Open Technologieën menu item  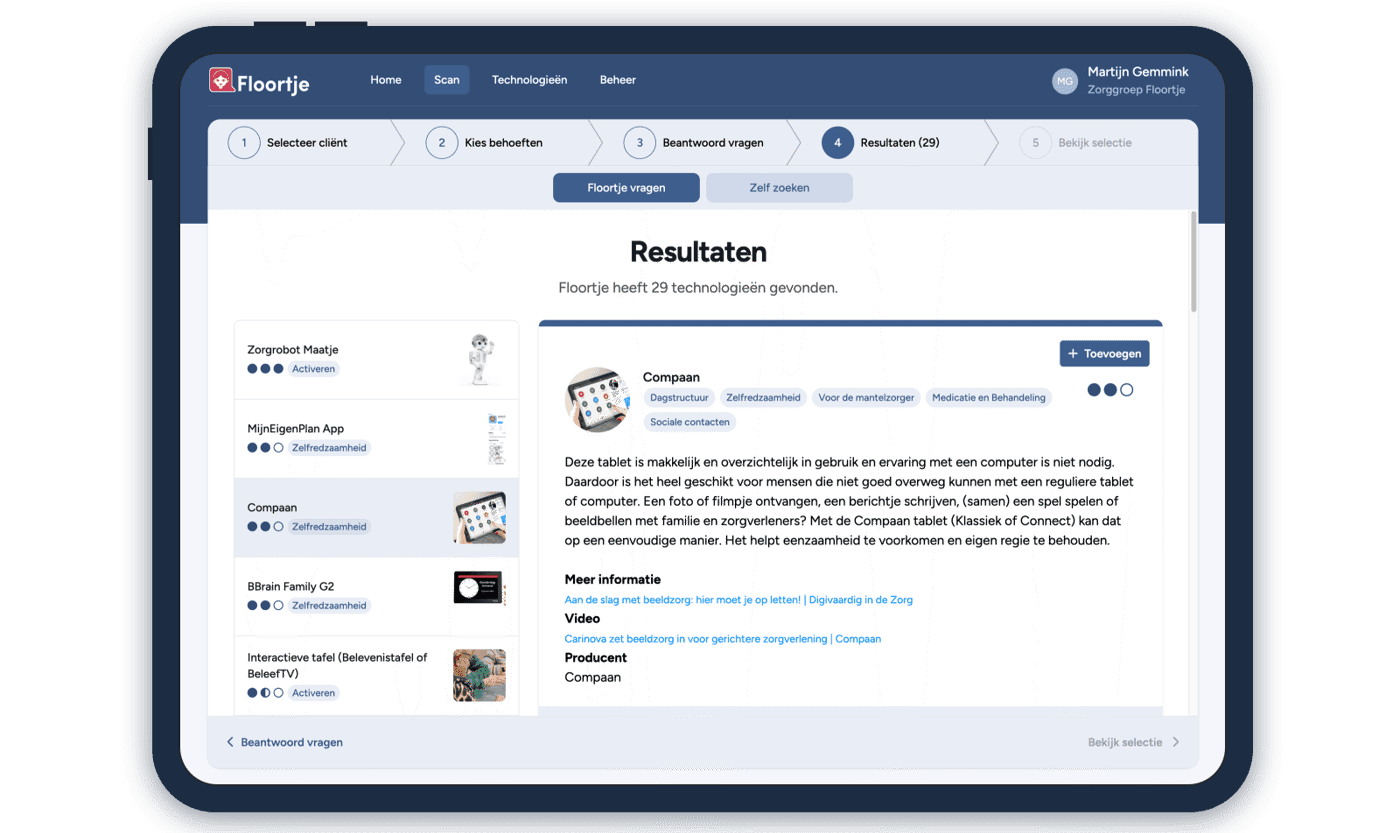pyautogui.click(x=529, y=80)
